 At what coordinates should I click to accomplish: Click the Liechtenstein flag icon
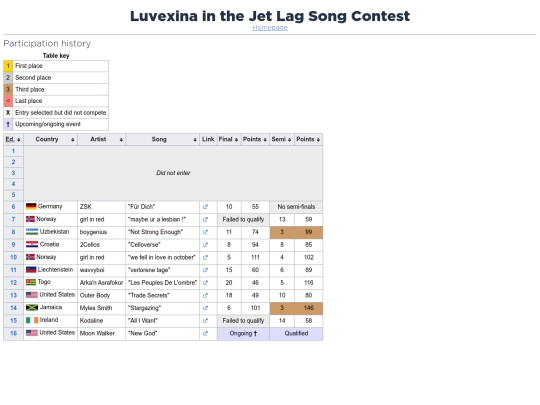pyautogui.click(x=31, y=270)
